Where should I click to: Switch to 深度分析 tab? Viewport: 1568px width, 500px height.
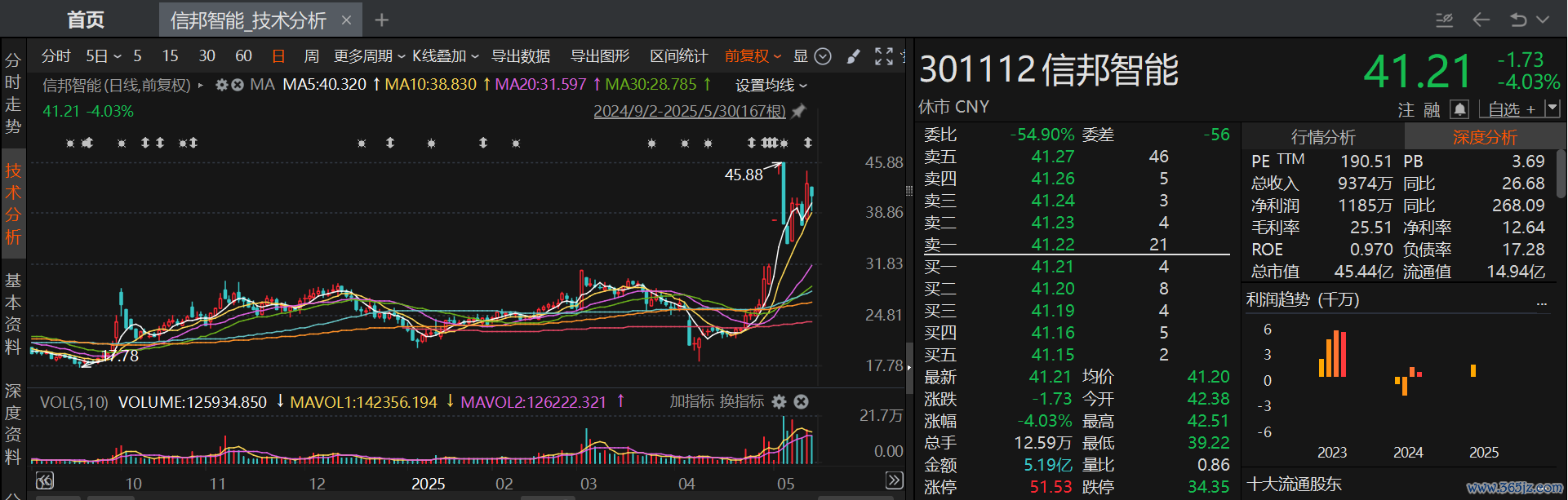[x=1484, y=137]
